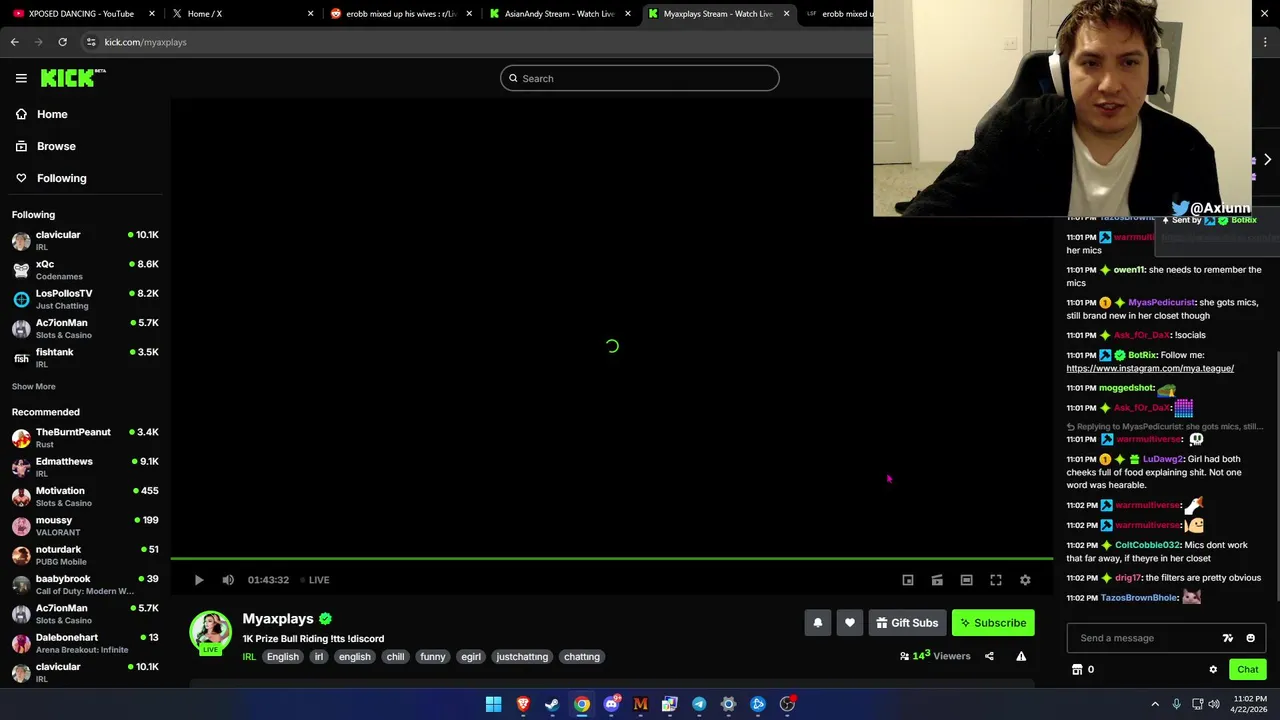Click the green Chat send button
The height and width of the screenshot is (720, 1280).
(x=1247, y=670)
